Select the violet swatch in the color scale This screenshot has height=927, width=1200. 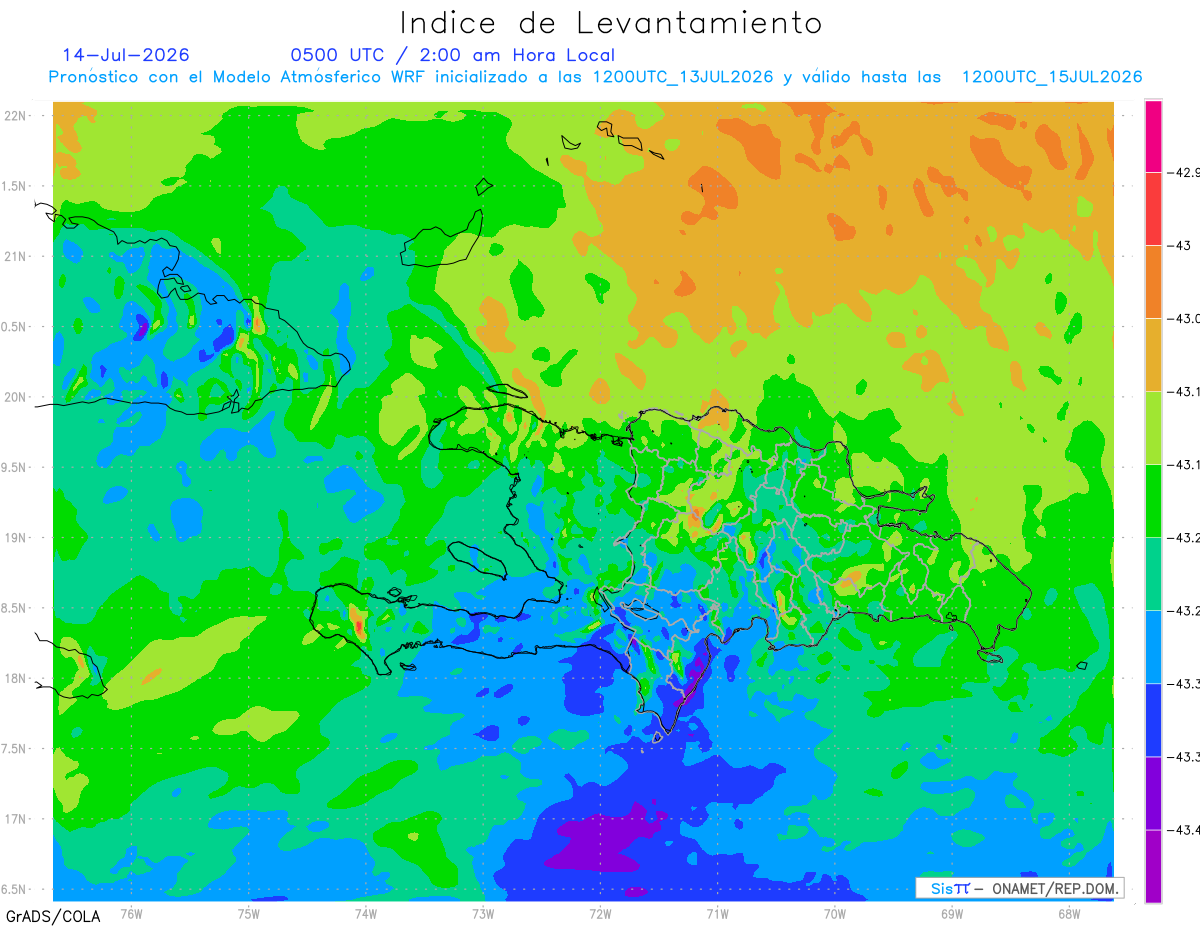[1153, 793]
